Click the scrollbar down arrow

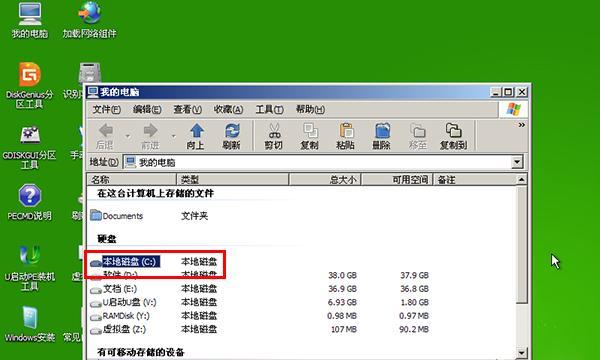pos(521,352)
